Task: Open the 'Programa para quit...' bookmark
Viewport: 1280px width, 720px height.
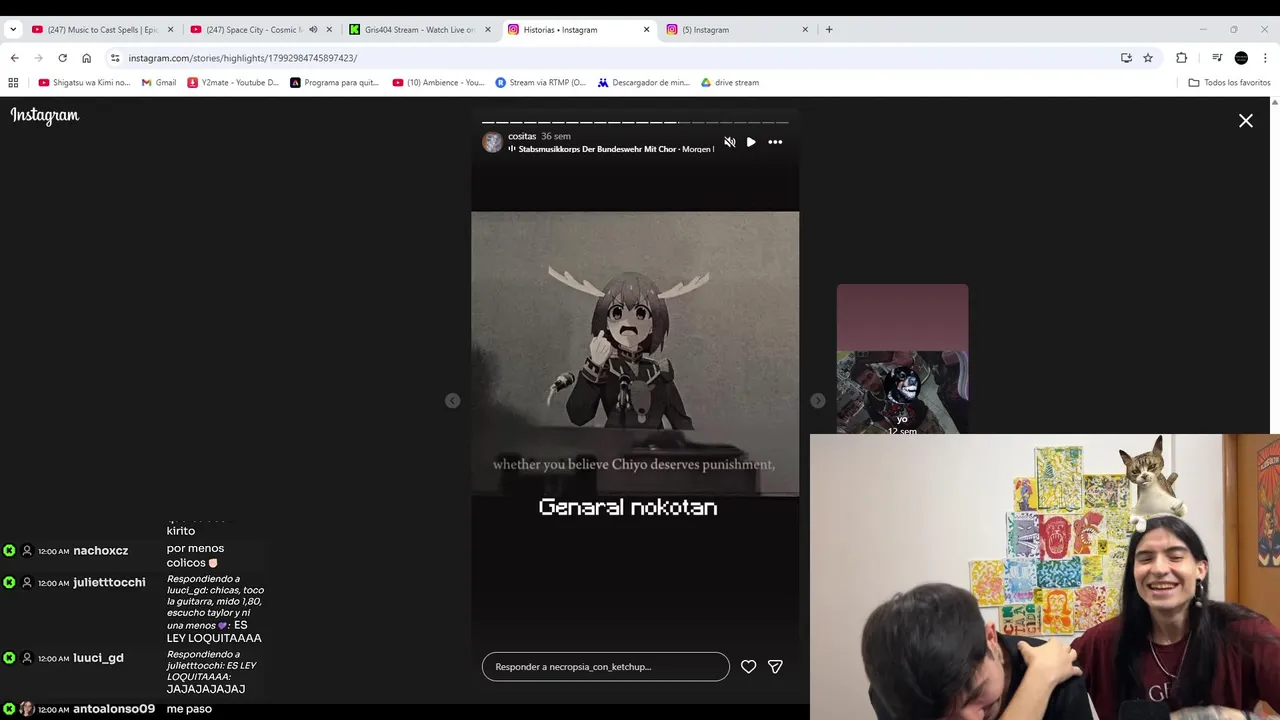Action: [335, 83]
